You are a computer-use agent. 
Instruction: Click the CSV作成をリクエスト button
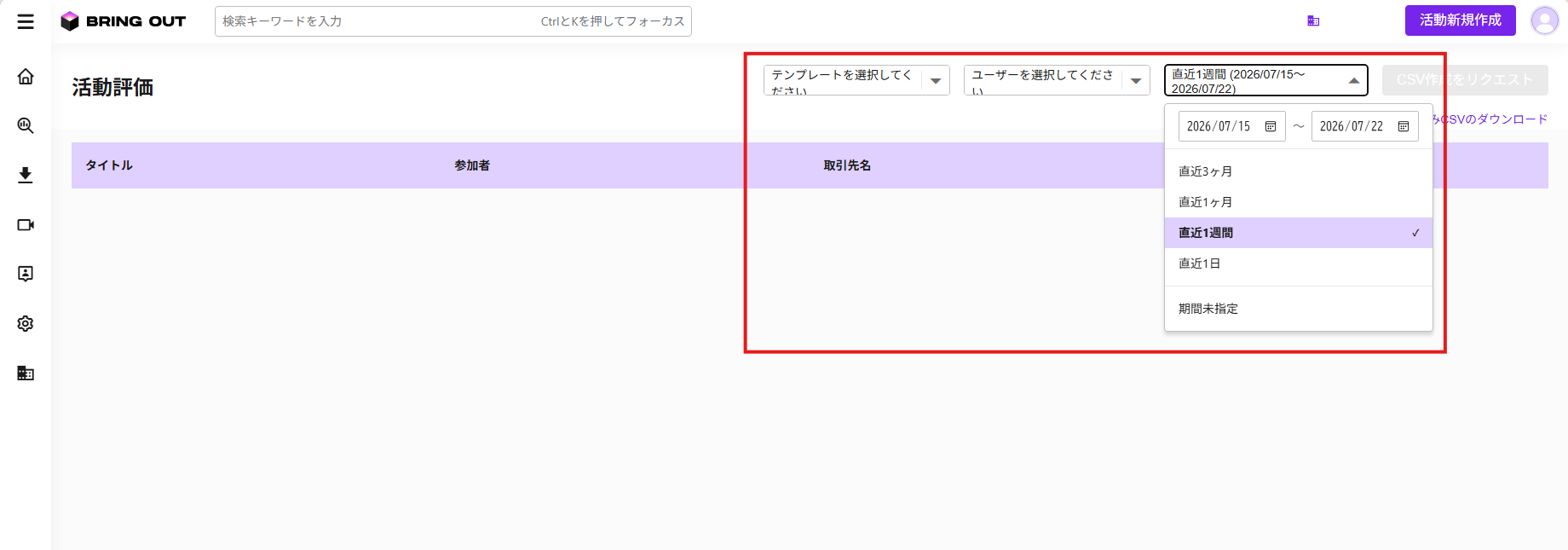[1465, 80]
